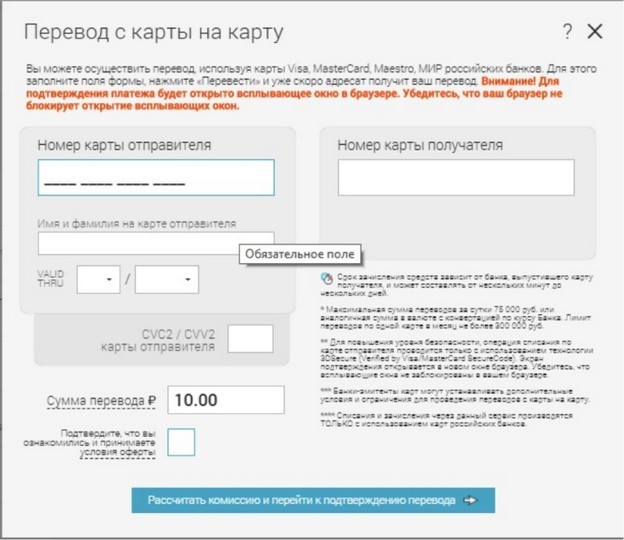Image resolution: width=624 pixels, height=540 pixels.
Task: Click the 'Номер карты получателя' heading
Action: [420, 145]
